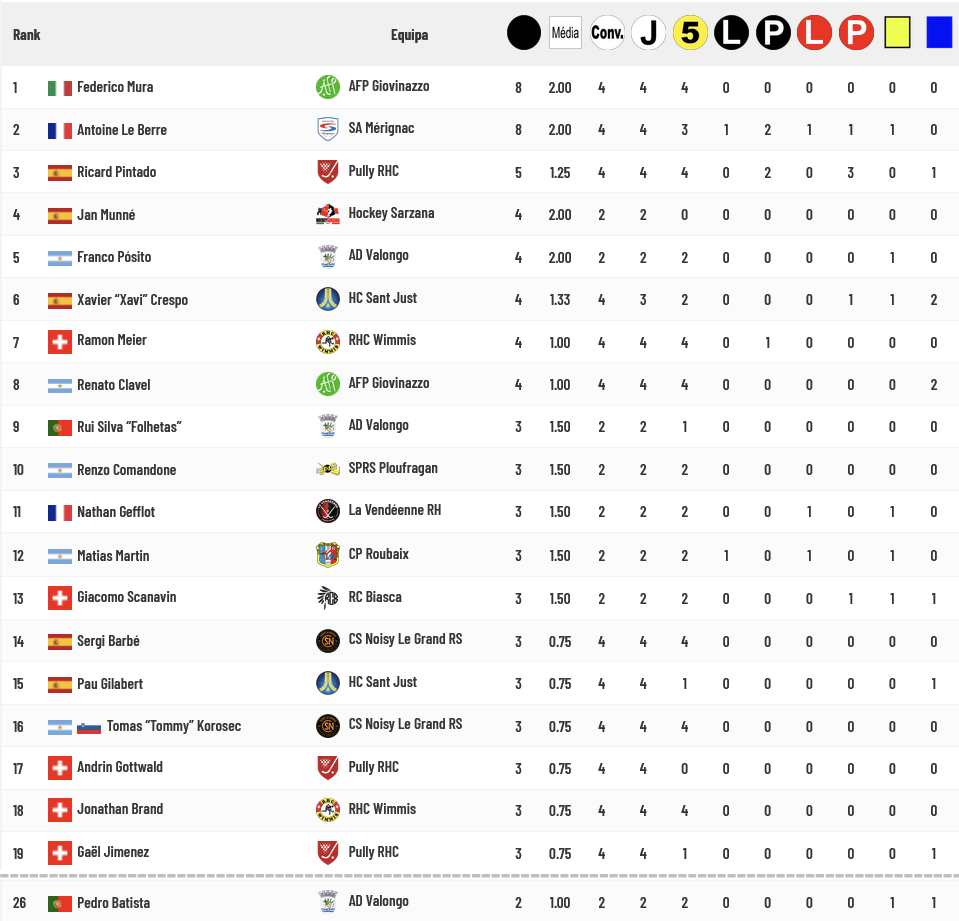Open the SPRS Ploufragan team link

coord(393,468)
